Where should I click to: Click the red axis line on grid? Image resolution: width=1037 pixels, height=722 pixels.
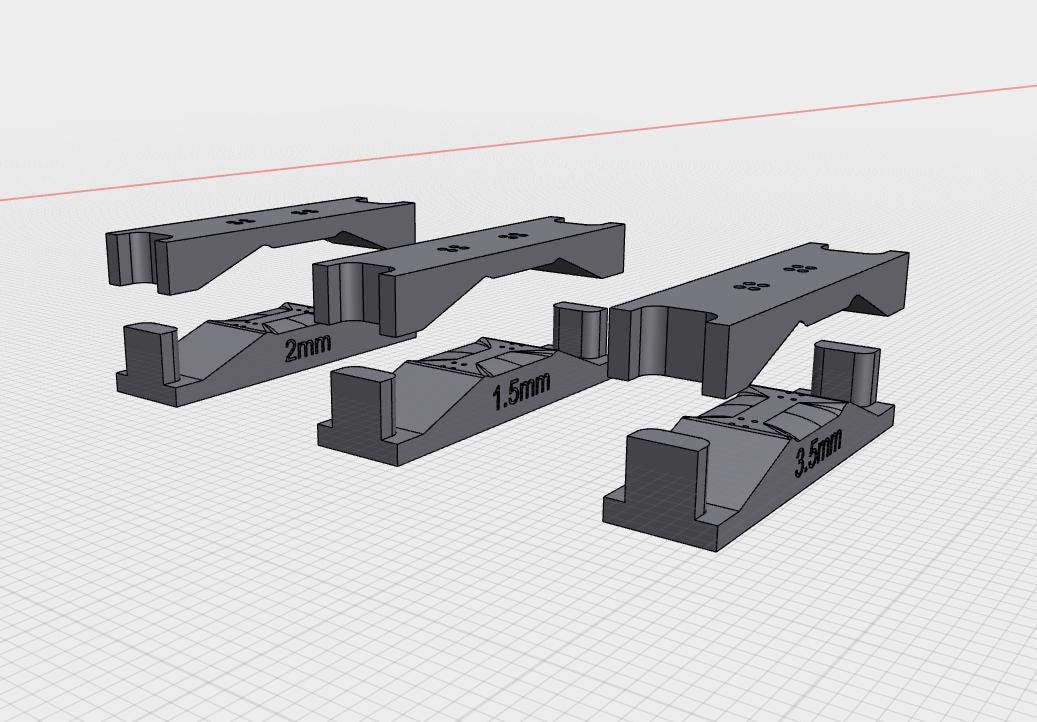point(518,141)
